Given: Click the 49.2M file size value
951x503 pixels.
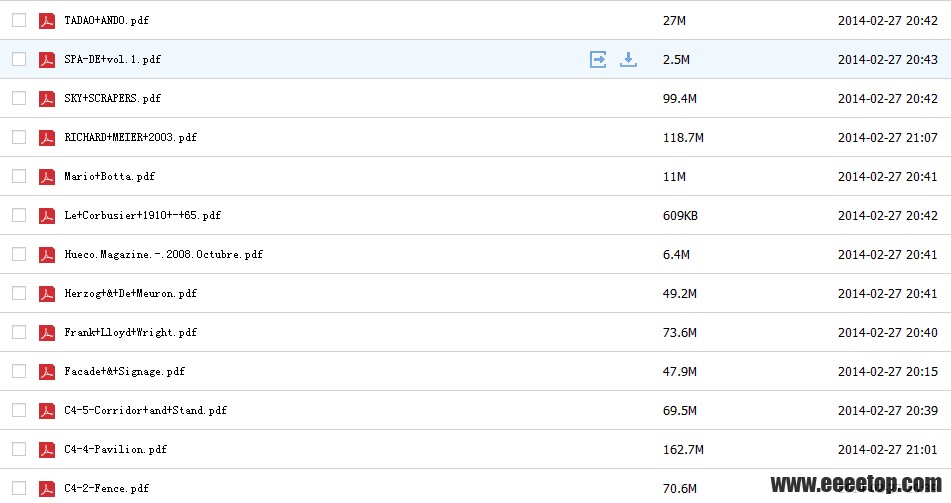Looking at the screenshot, I should coord(679,294).
